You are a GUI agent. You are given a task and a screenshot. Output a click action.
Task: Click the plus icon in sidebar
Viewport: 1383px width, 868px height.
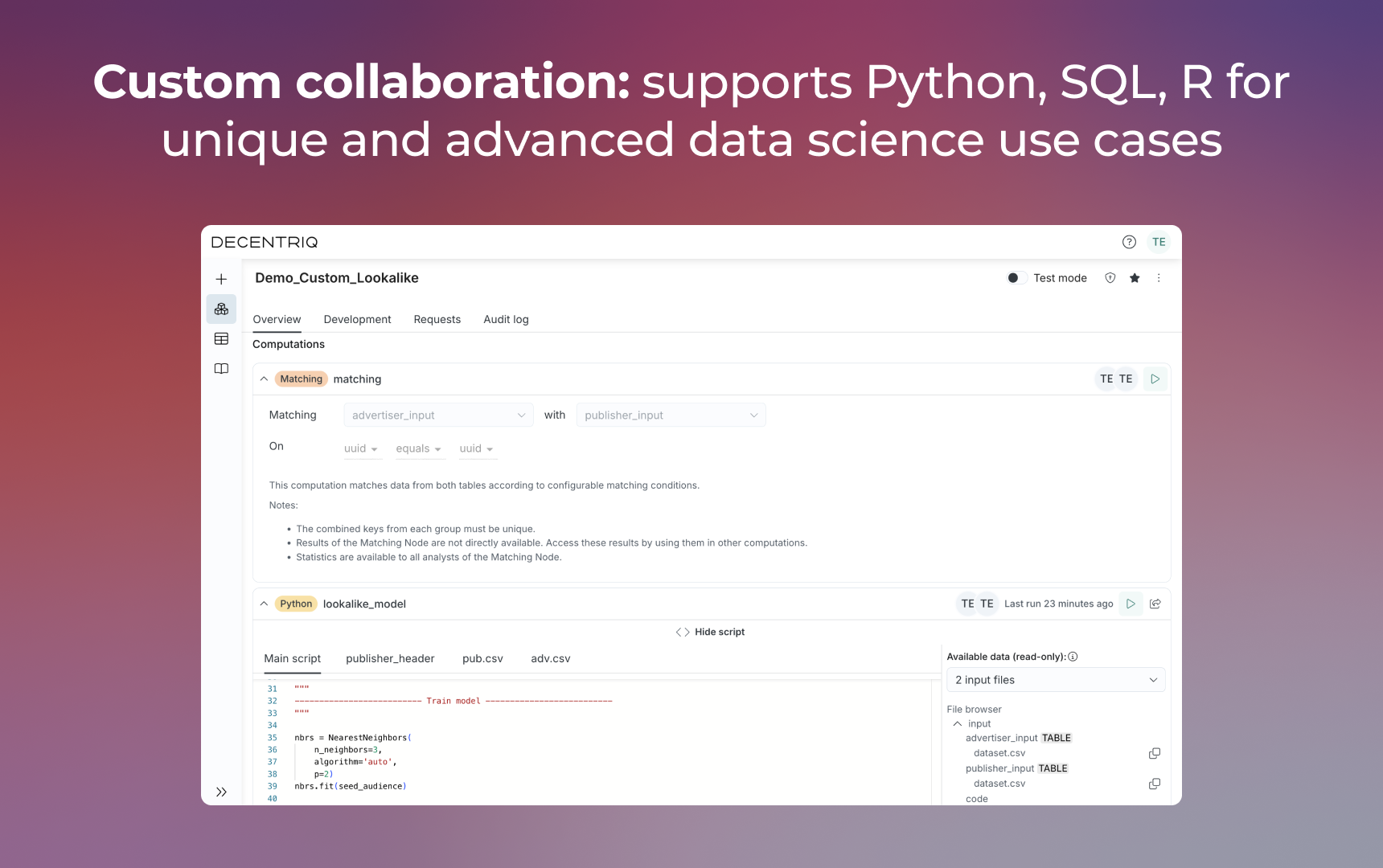221,279
